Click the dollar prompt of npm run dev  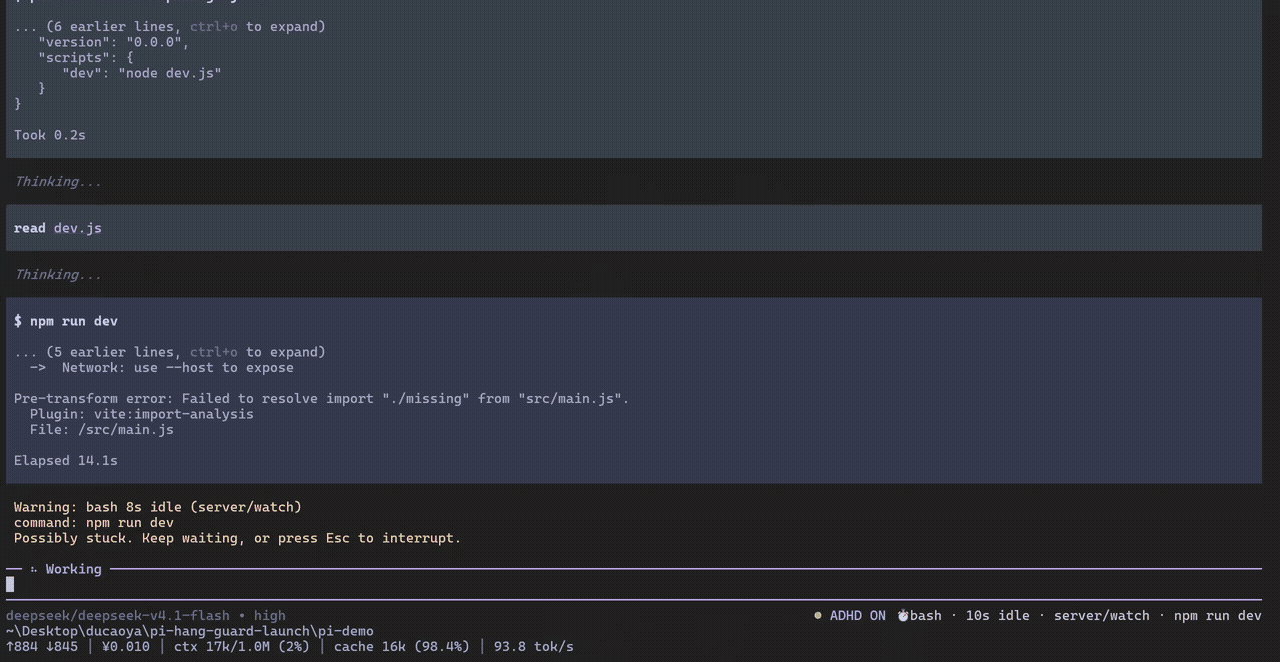click(18, 321)
